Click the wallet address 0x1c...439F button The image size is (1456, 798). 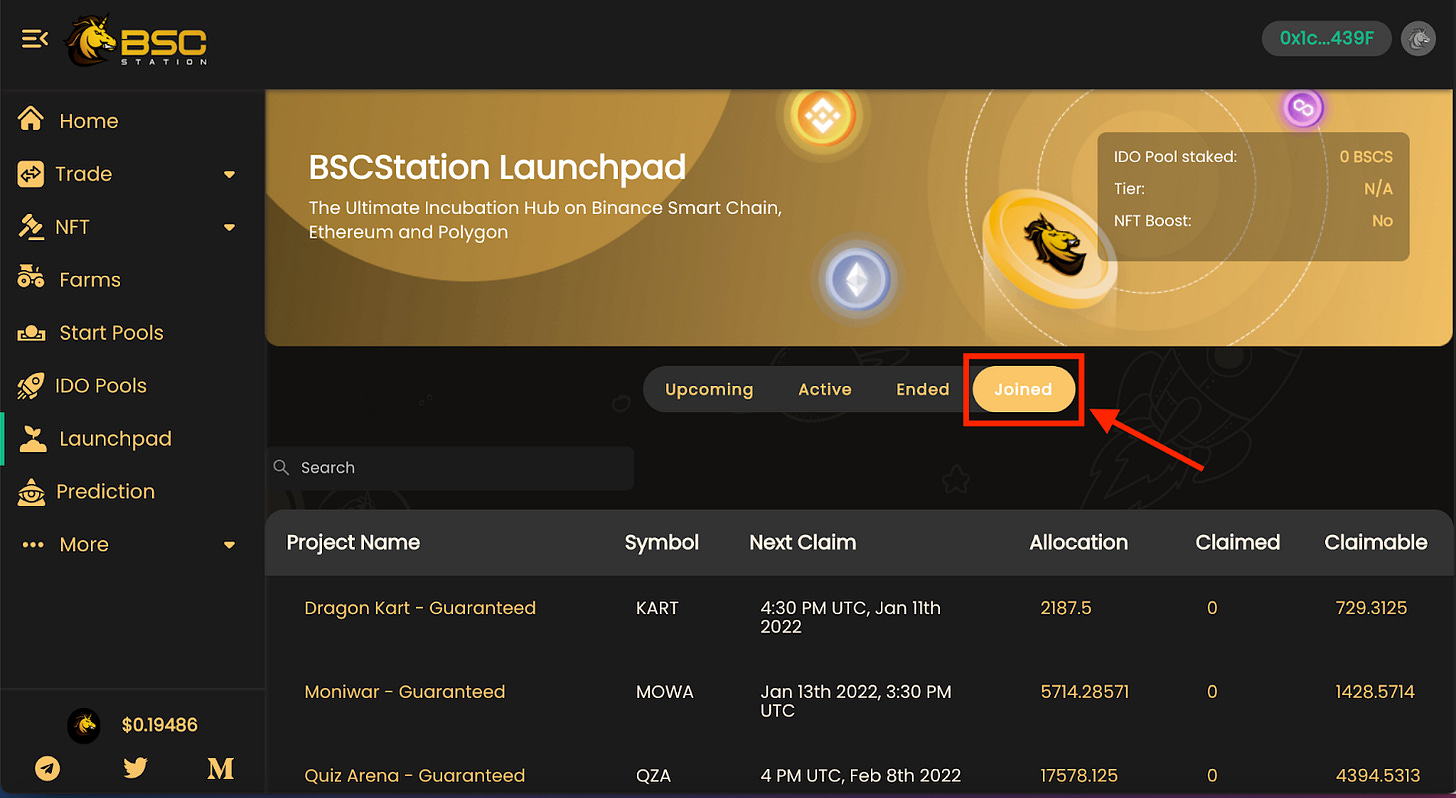pos(1327,39)
